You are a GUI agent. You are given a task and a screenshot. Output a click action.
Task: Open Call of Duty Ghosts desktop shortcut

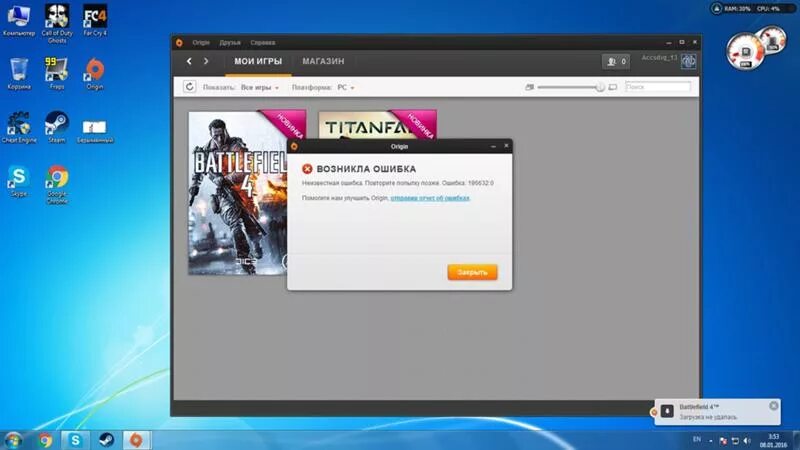coord(57,23)
